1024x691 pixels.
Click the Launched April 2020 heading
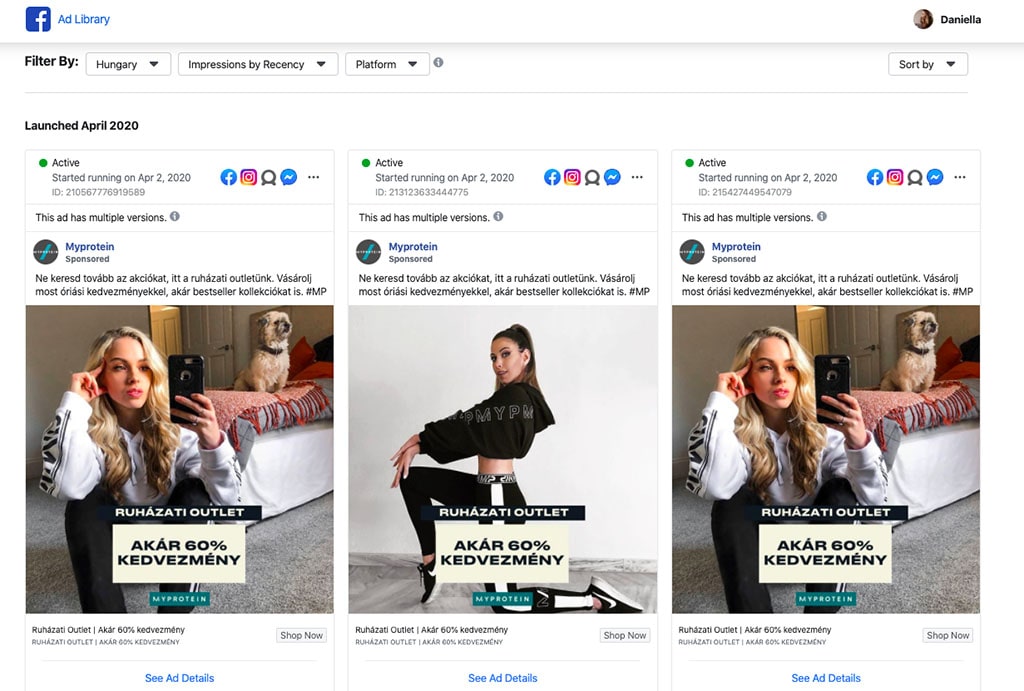[x=82, y=125]
